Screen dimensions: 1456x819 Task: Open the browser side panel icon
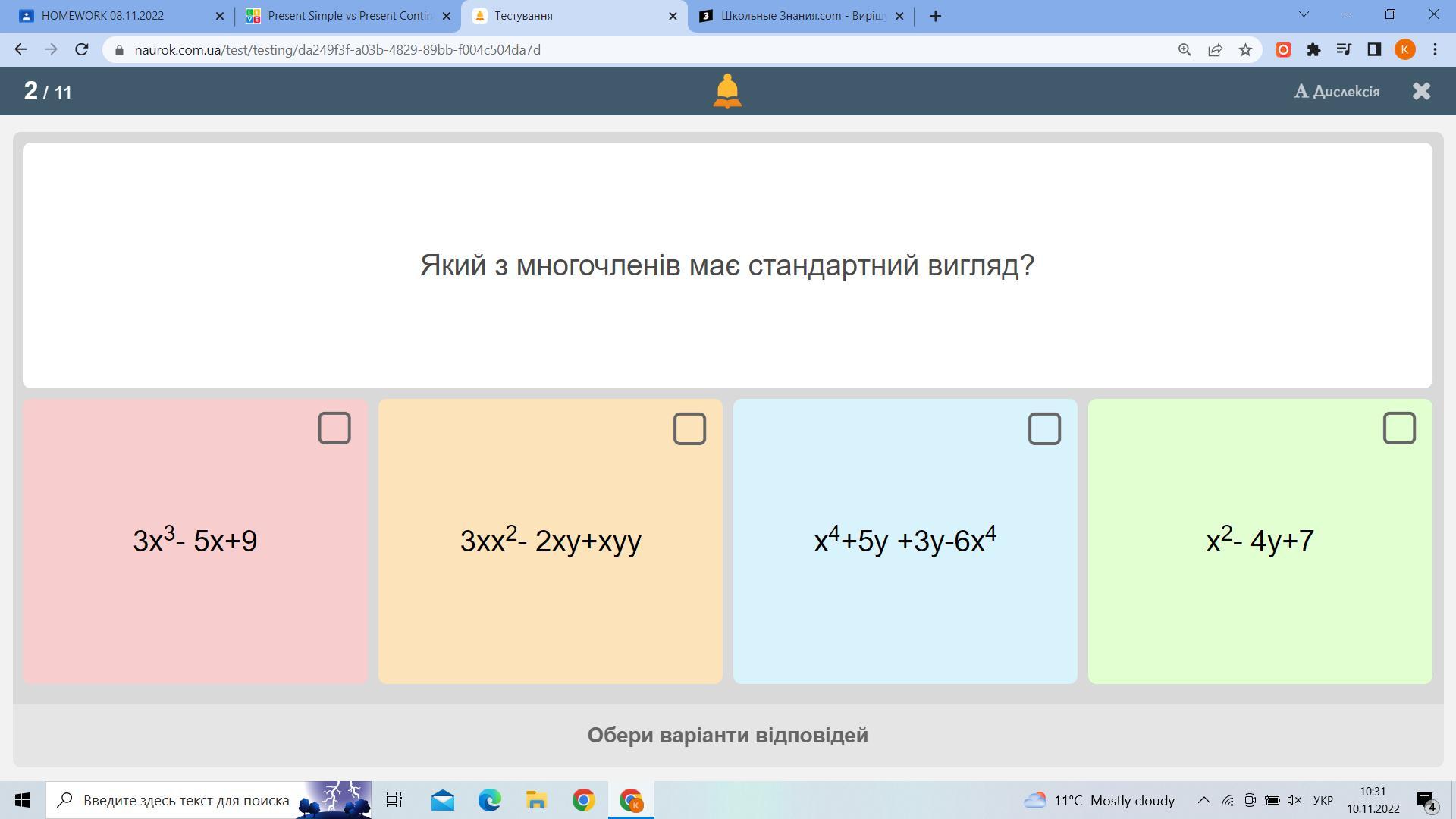coord(1374,50)
